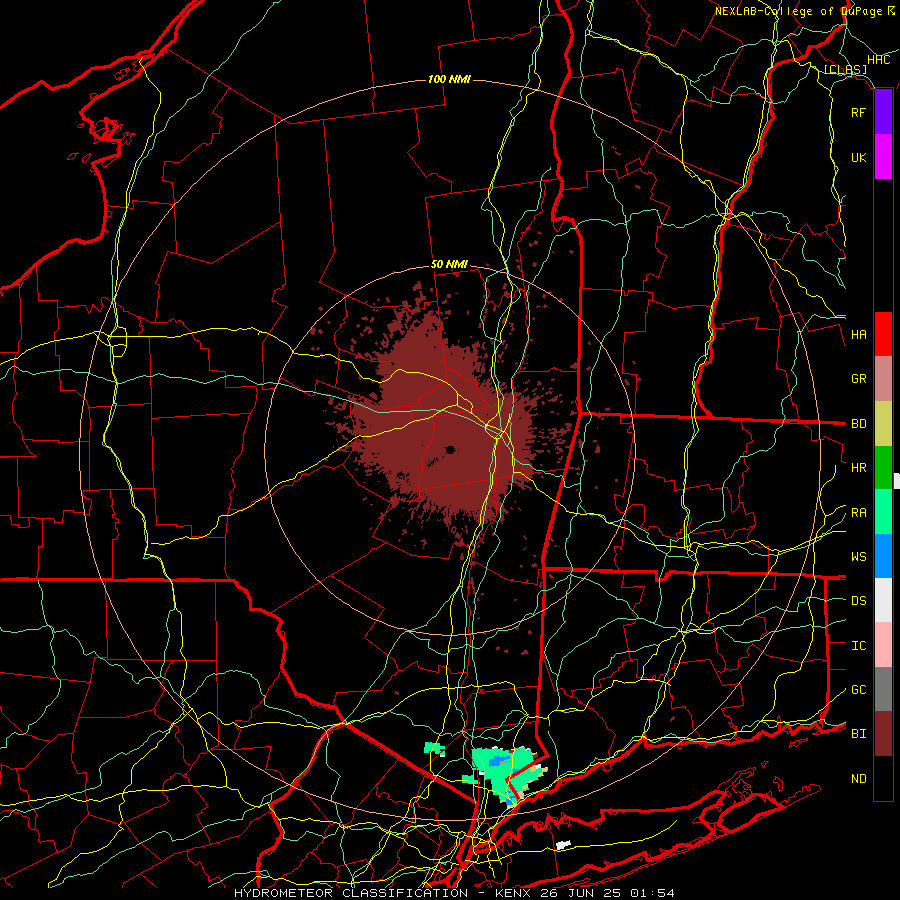This screenshot has height=900, width=900.
Task: Click the RF legend label
Action: point(858,112)
